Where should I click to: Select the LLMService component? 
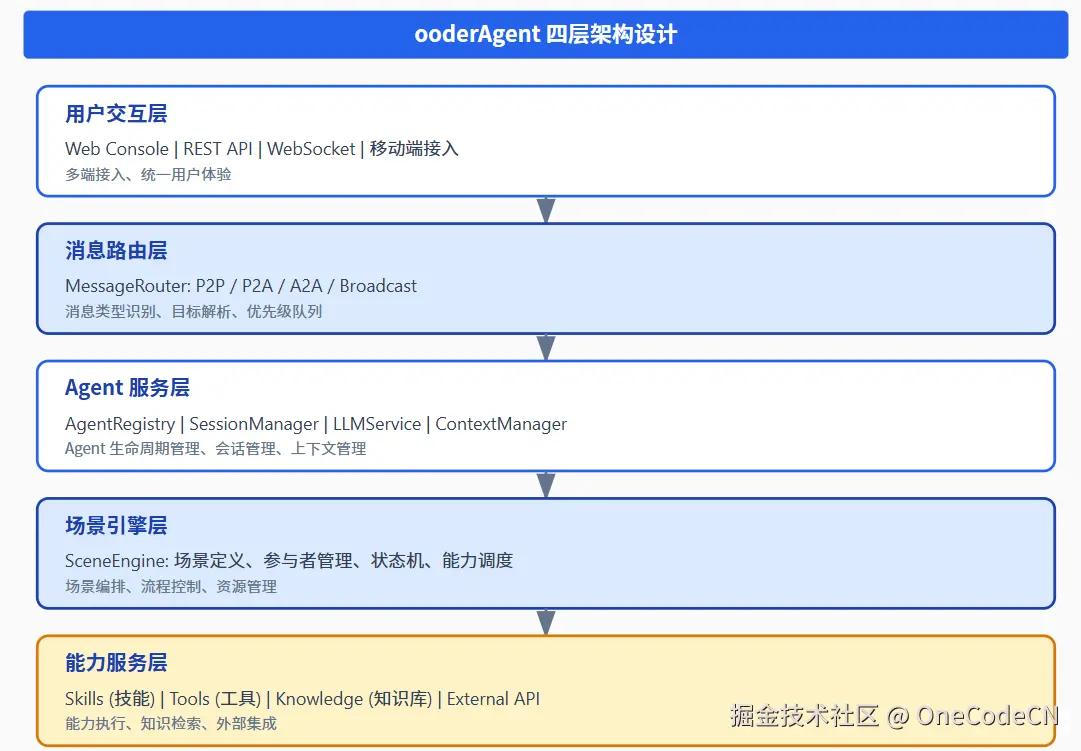coord(377,423)
